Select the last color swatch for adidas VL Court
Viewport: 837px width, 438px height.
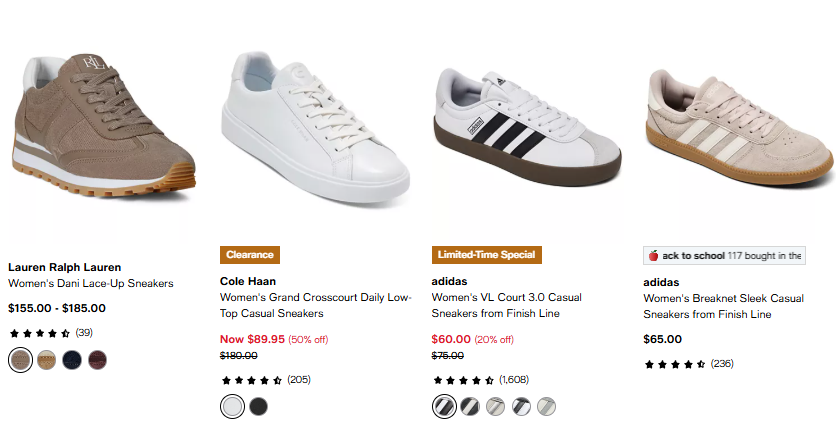(x=546, y=406)
